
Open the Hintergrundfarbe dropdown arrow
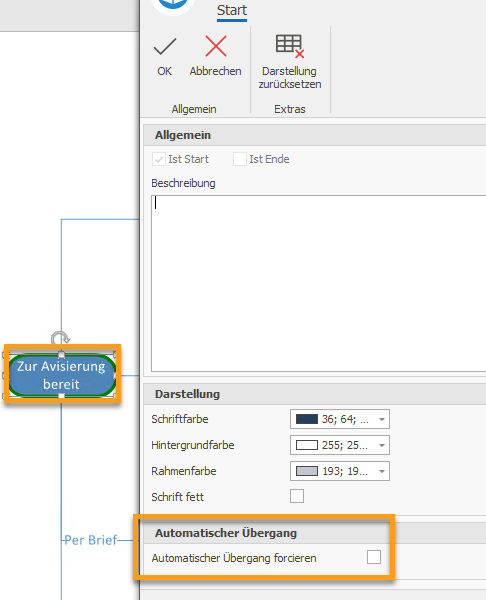point(382,445)
